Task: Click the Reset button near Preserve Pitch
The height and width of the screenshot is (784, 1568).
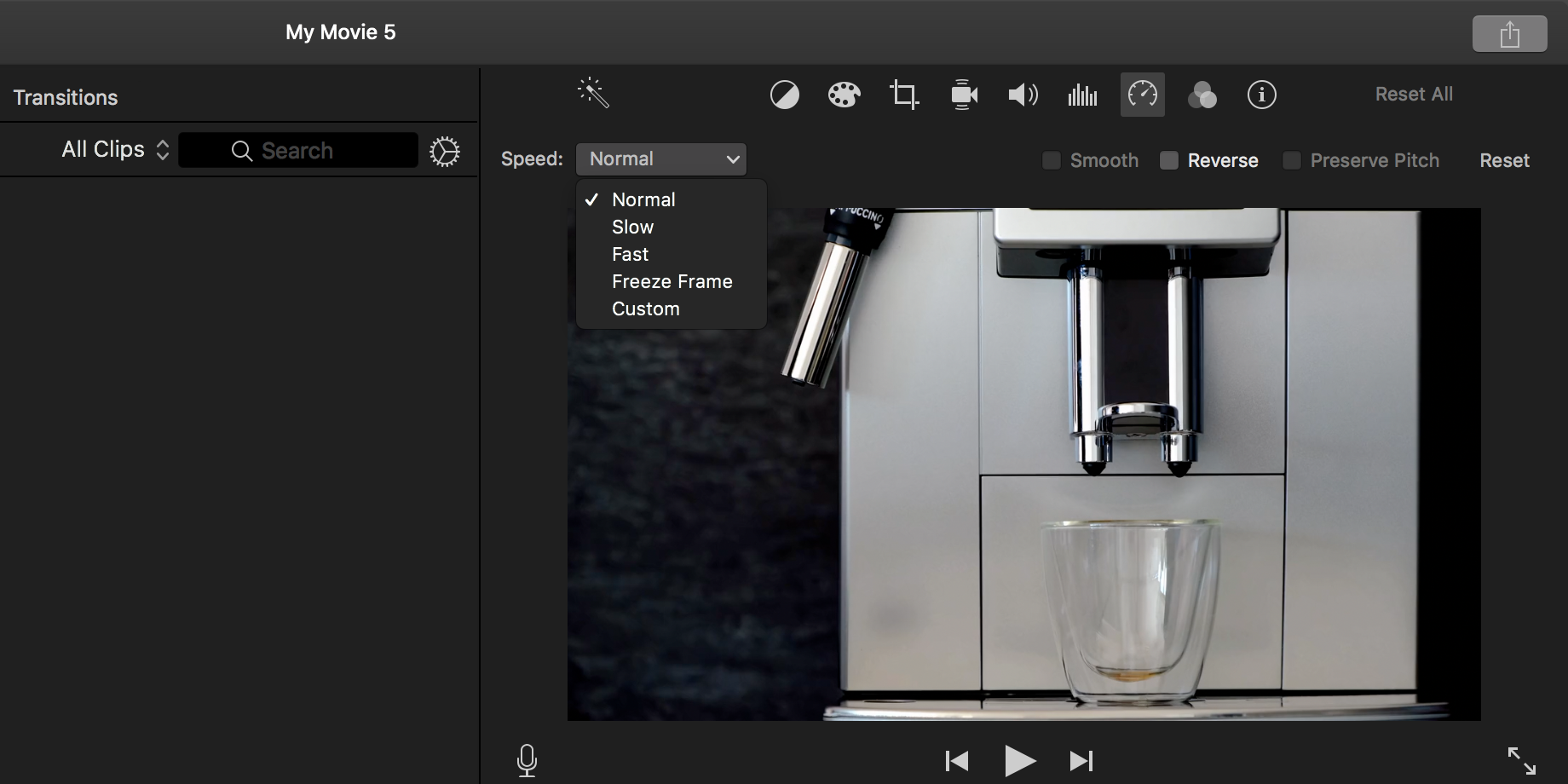Action: [x=1504, y=160]
